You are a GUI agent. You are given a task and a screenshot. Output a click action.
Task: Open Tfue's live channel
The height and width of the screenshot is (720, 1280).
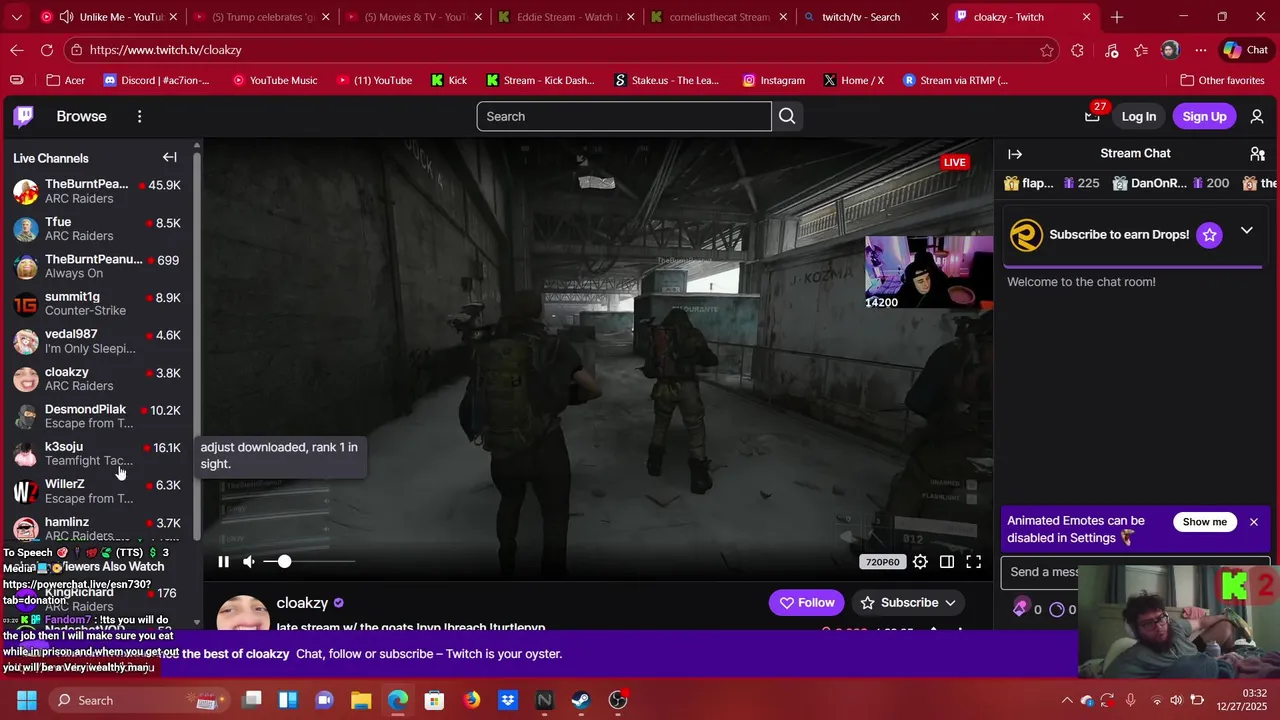click(97, 229)
